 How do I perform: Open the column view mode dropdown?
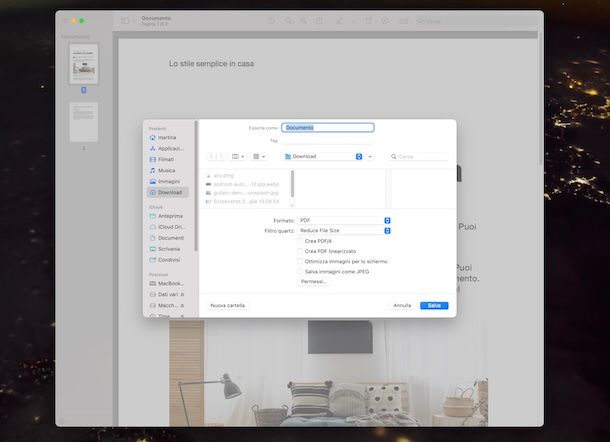pos(238,156)
